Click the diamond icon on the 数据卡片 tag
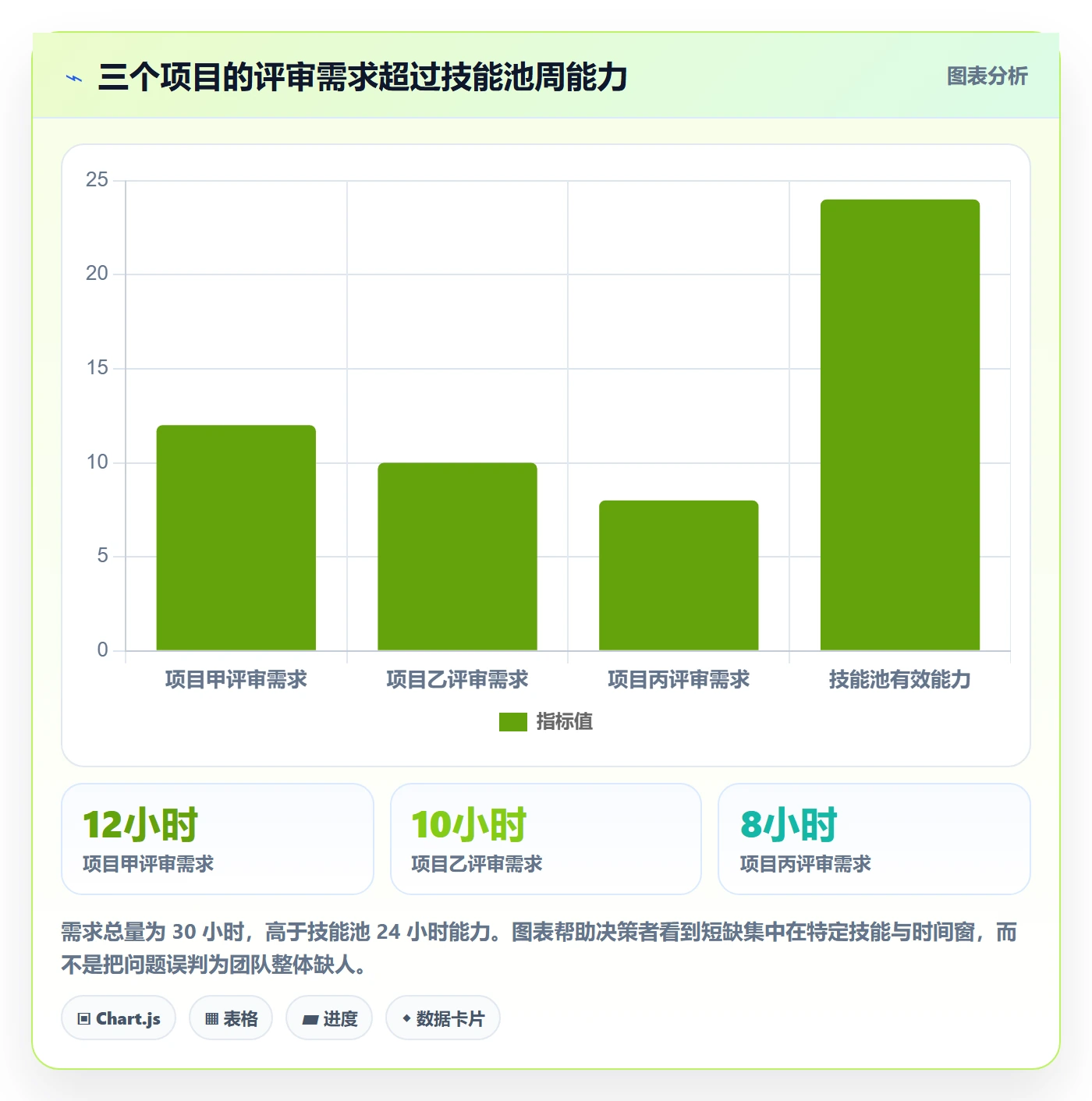The image size is (1092, 1101). [406, 1018]
